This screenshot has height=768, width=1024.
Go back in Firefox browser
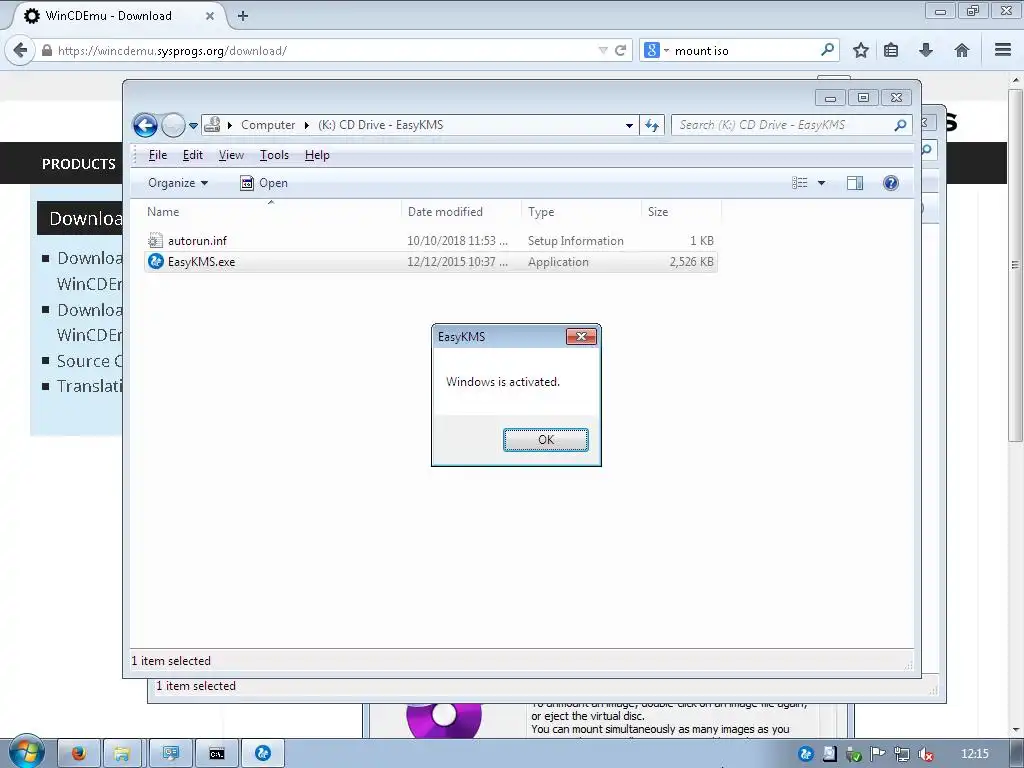click(20, 50)
